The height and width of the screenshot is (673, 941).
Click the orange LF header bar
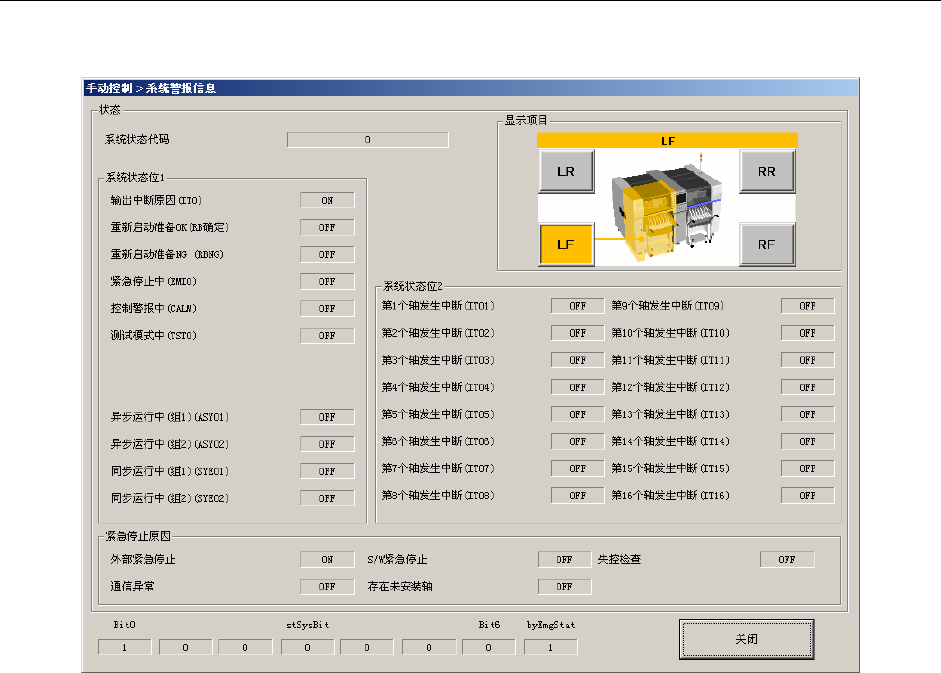(667, 141)
